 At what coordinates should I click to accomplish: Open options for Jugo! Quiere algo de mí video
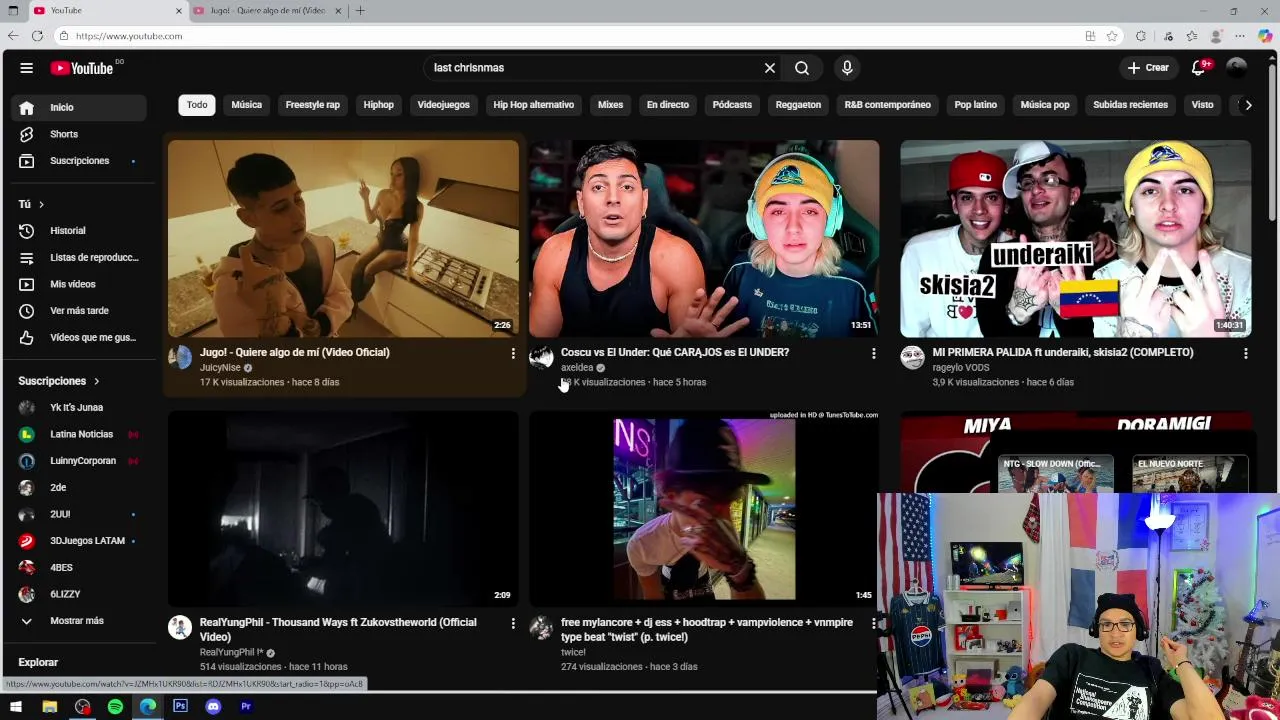coord(513,353)
